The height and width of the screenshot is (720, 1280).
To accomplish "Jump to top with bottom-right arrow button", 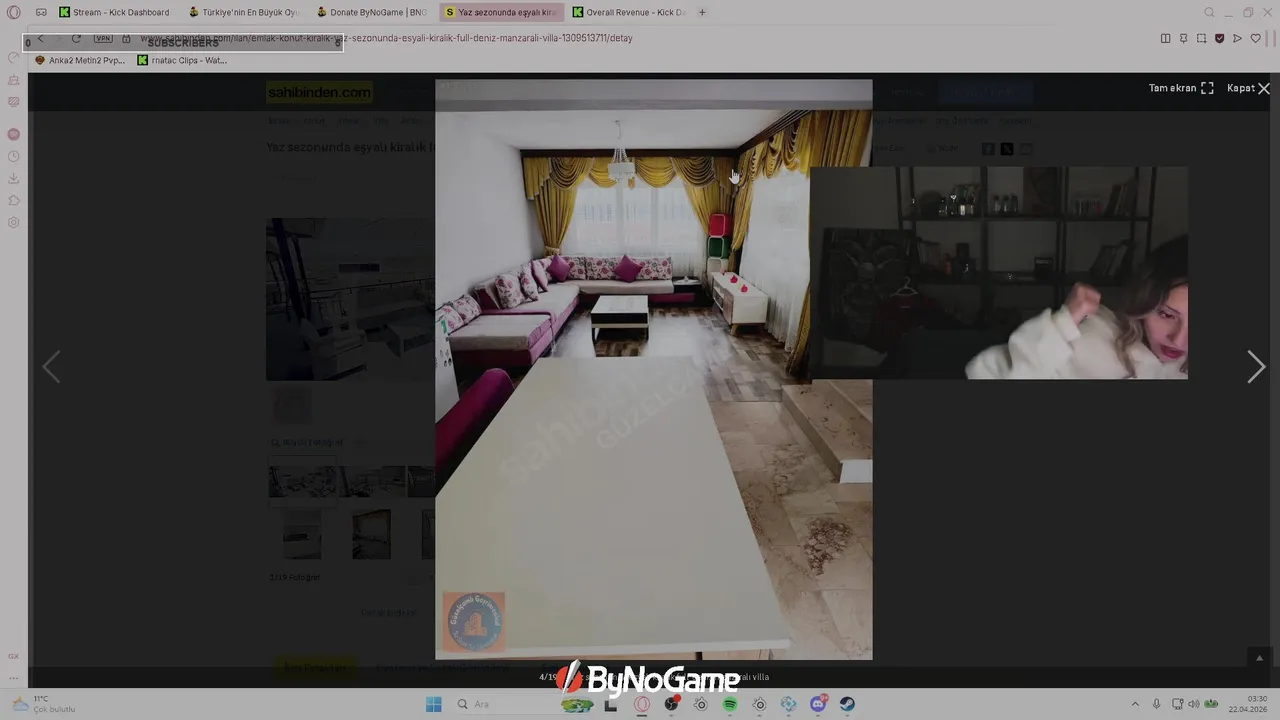I will point(1259,657).
